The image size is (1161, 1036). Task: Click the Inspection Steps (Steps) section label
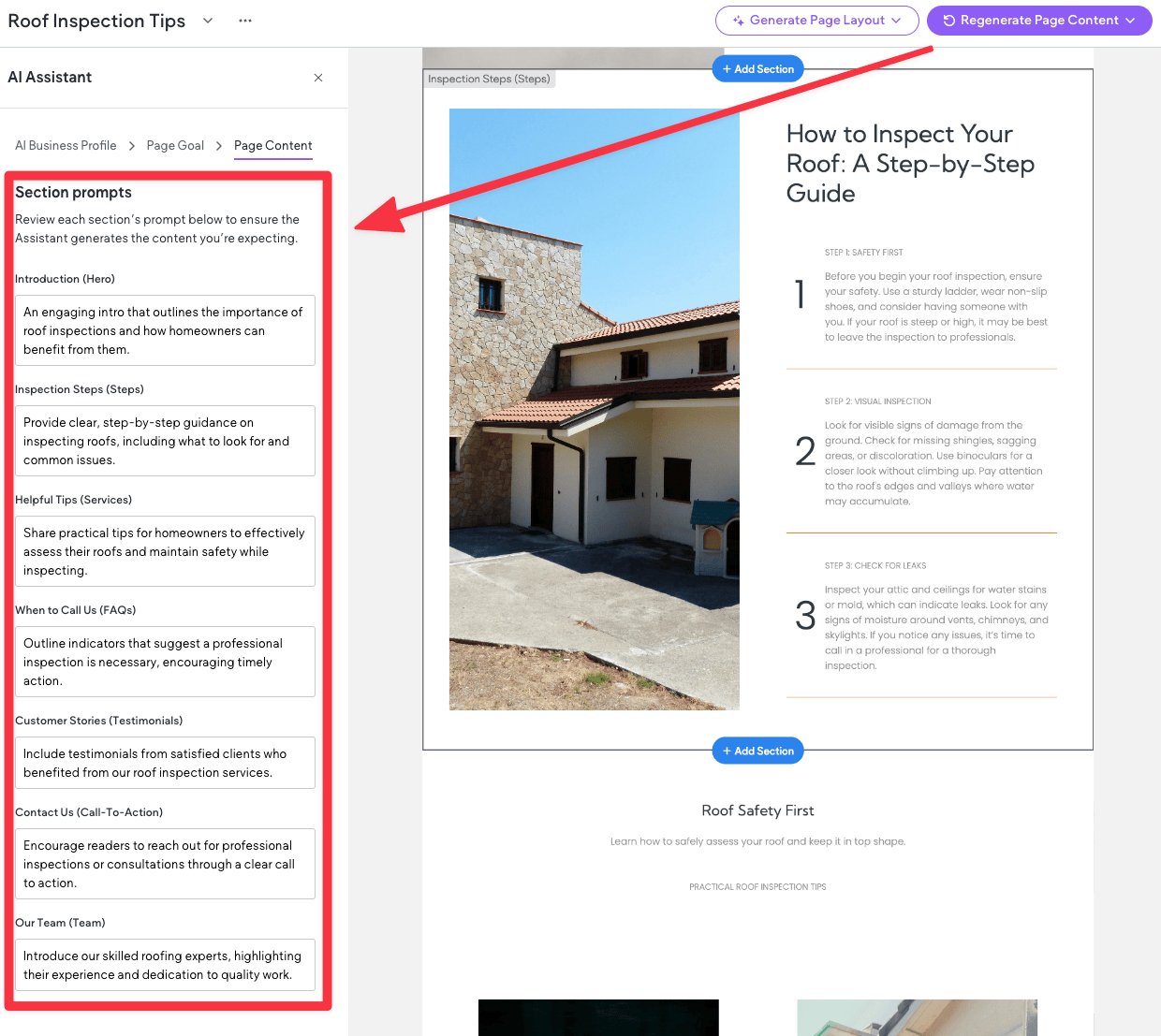pos(489,79)
